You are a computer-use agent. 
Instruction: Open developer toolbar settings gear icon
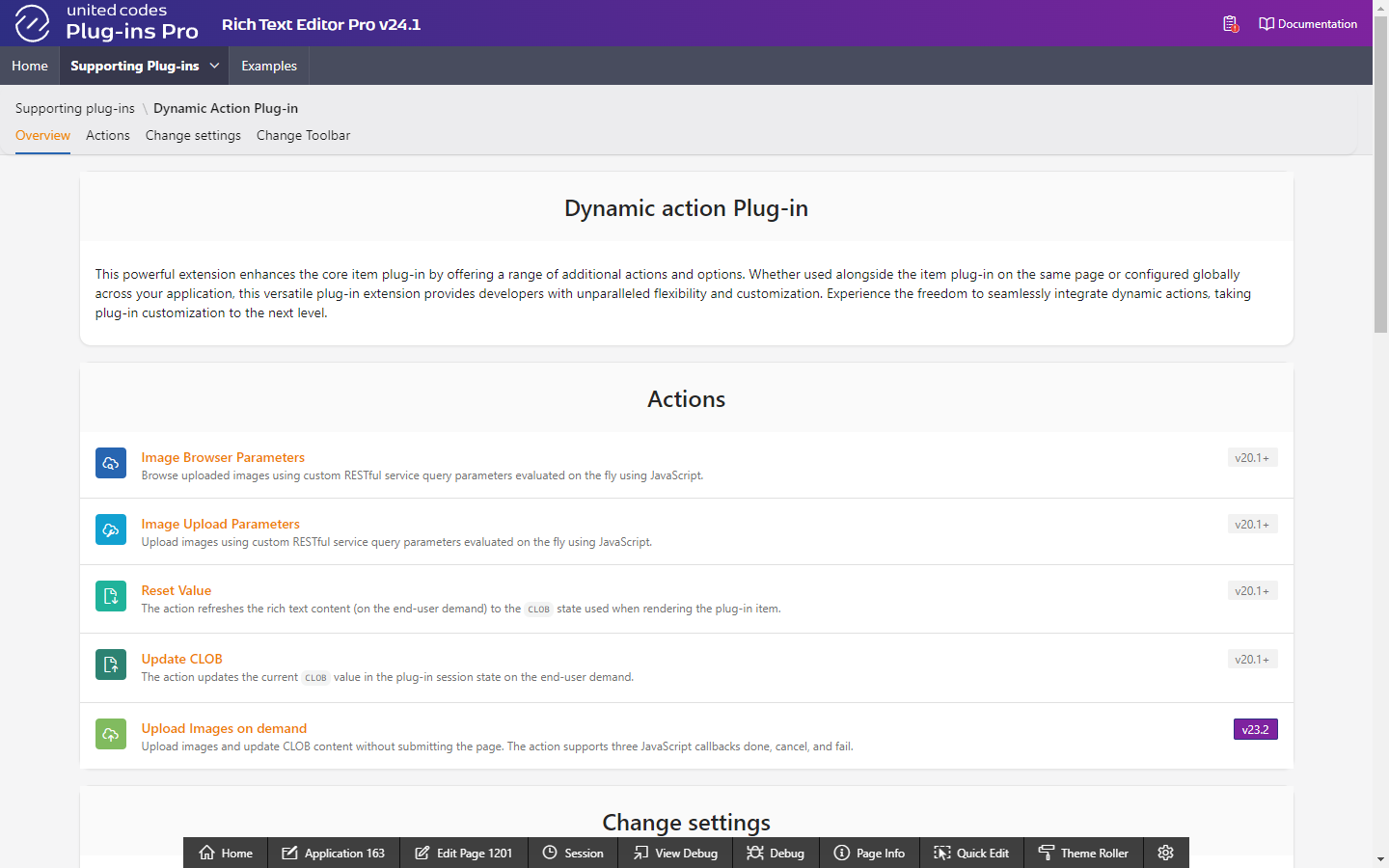pos(1165,853)
